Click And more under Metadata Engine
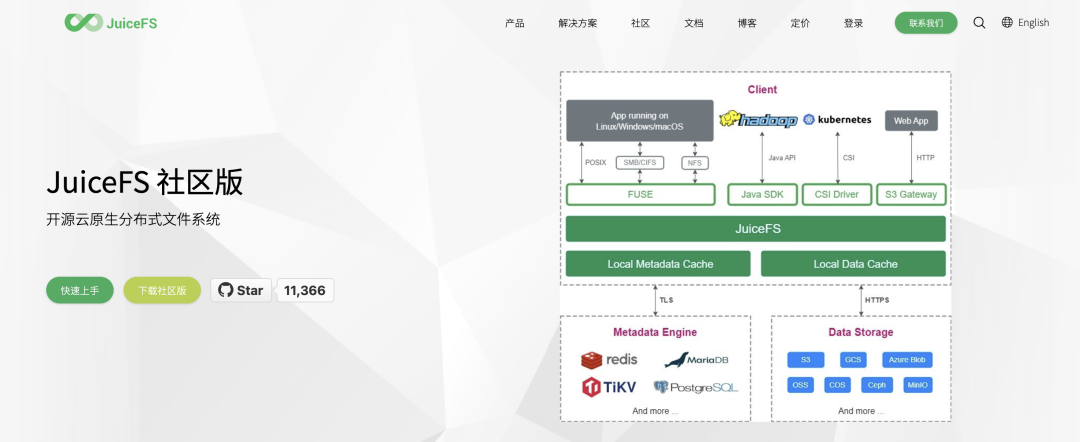Viewport: 1080px width, 442px height. tap(655, 411)
